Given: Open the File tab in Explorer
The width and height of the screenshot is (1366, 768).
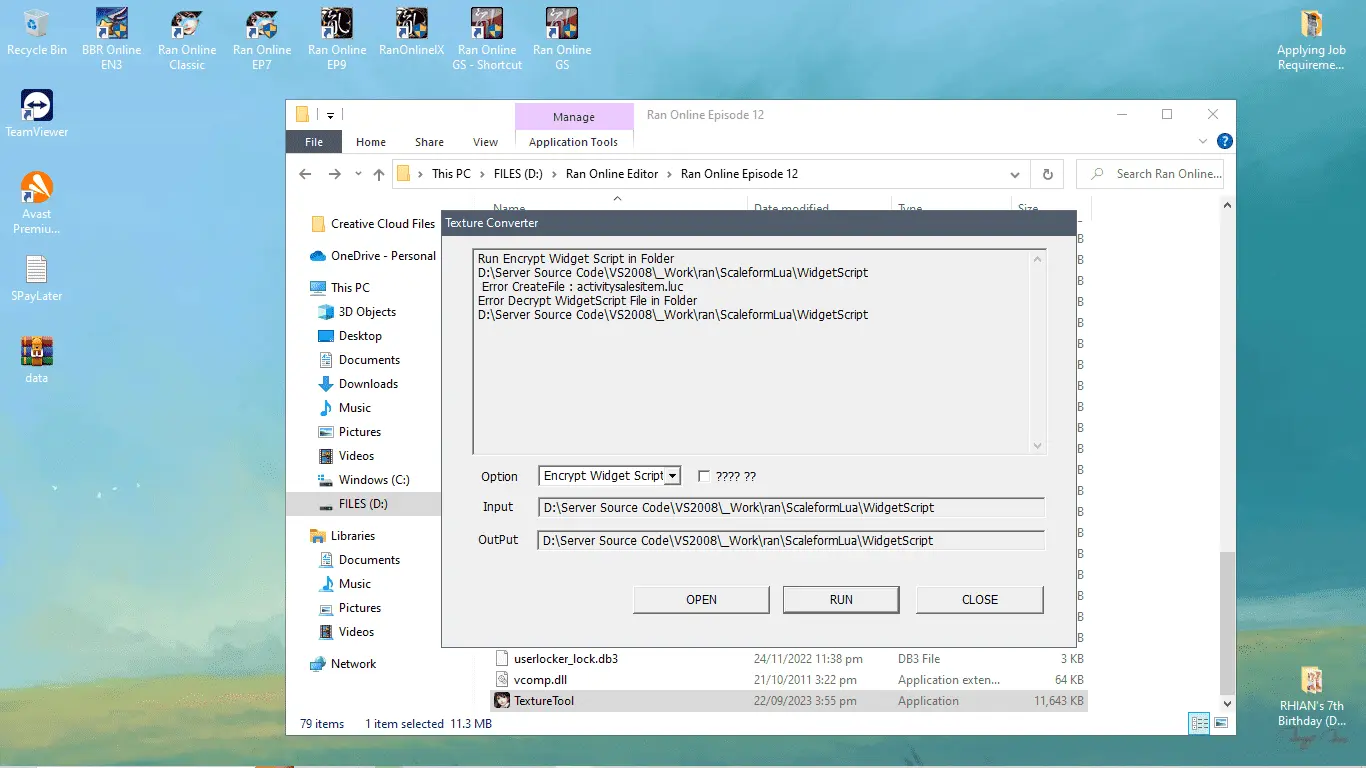Looking at the screenshot, I should (x=314, y=142).
